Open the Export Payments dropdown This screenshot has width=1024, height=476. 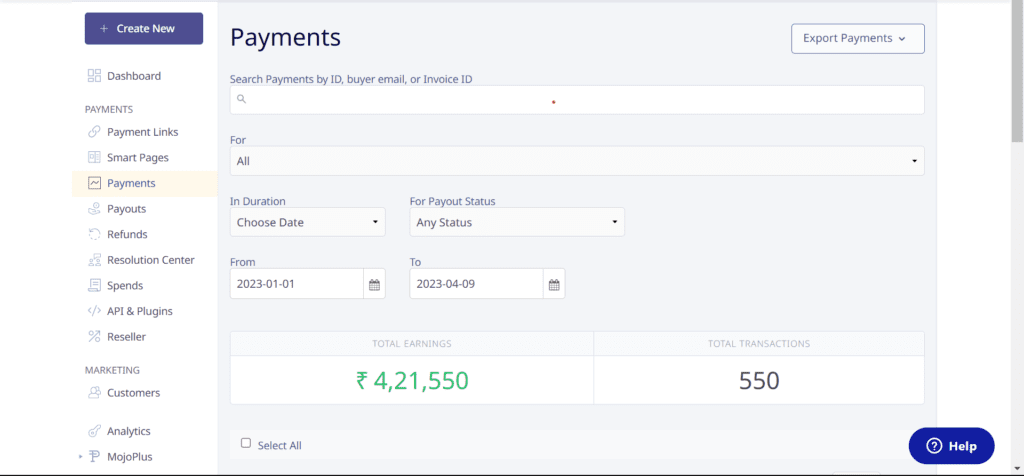(x=857, y=39)
